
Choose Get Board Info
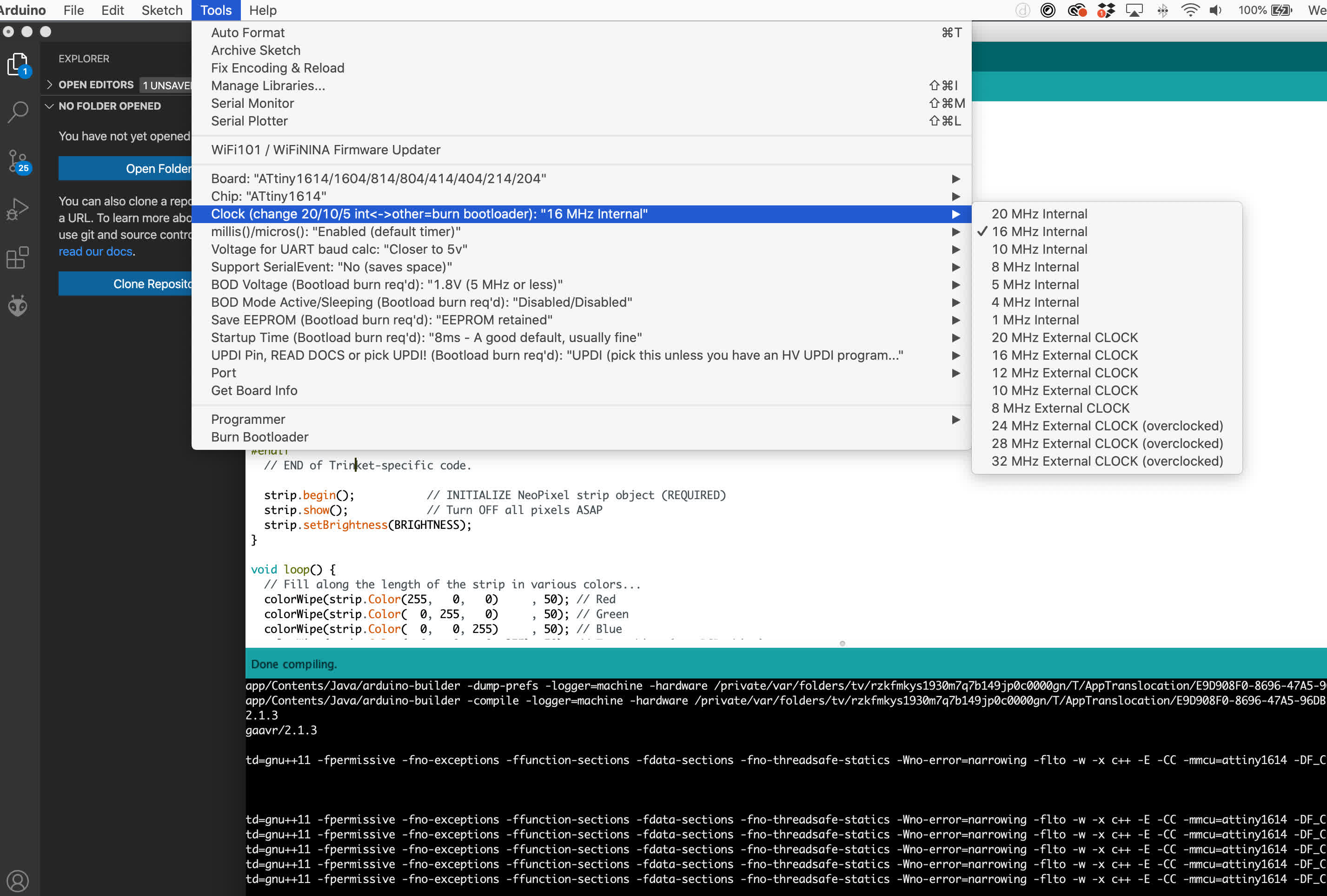click(x=581, y=390)
